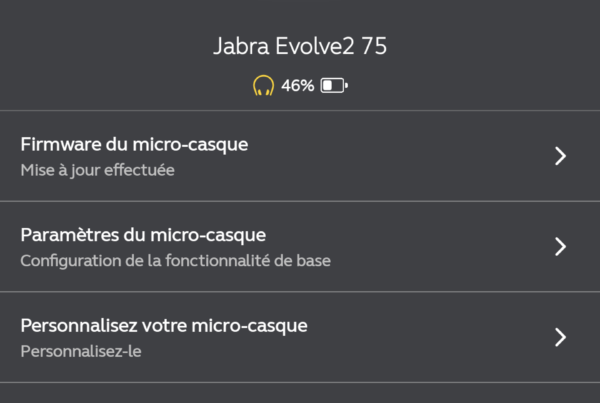Select the blank space in the Personnalisez row
This screenshot has width=600, height=403.
pyautogui.click(x=429, y=337)
